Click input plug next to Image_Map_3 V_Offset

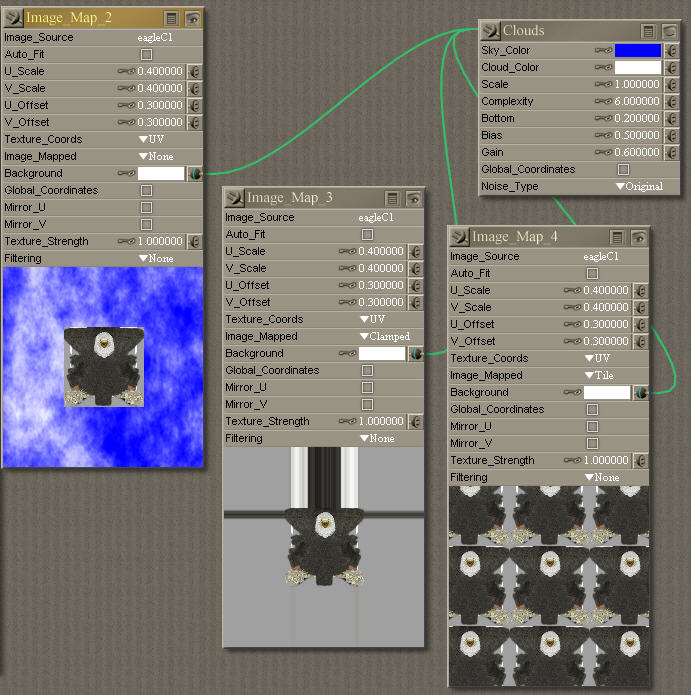coord(416,302)
